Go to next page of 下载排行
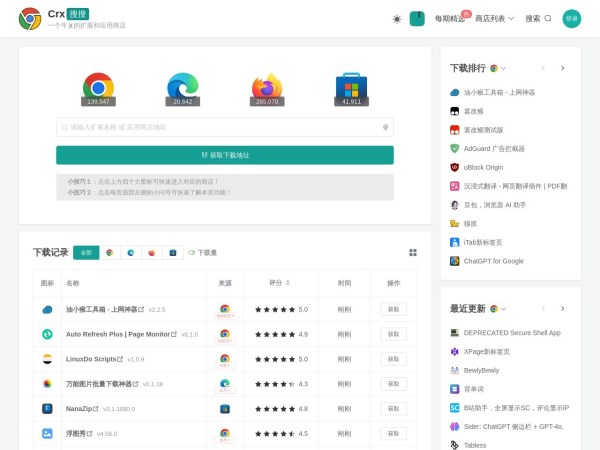Image resolution: width=600 pixels, height=450 pixels. click(x=562, y=68)
